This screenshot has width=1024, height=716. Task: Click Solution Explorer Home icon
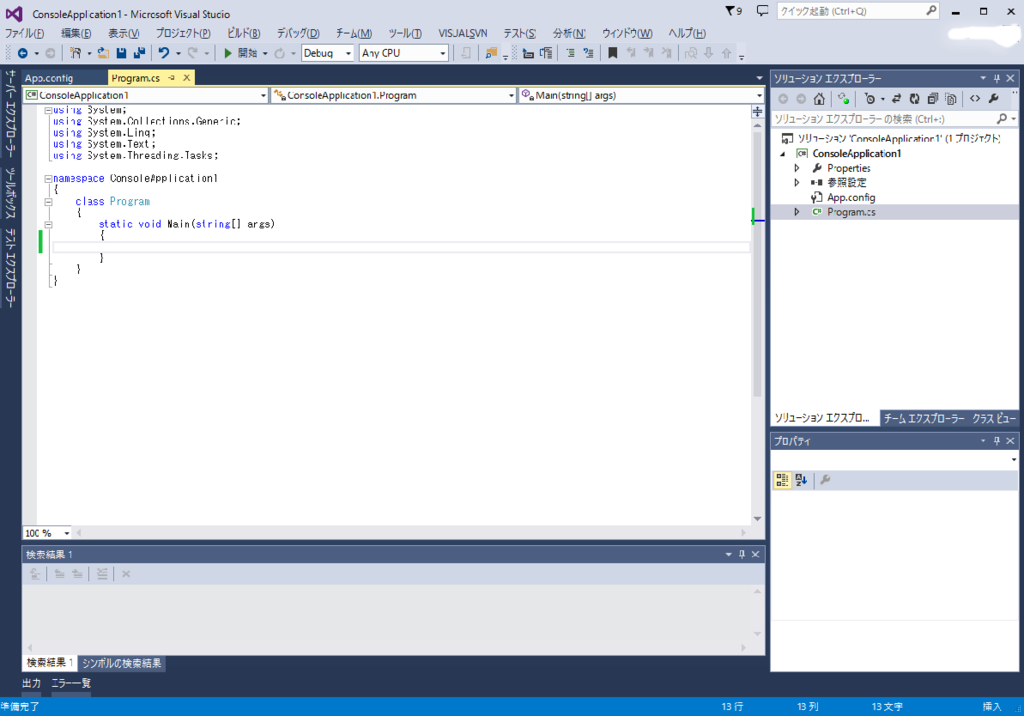819,99
